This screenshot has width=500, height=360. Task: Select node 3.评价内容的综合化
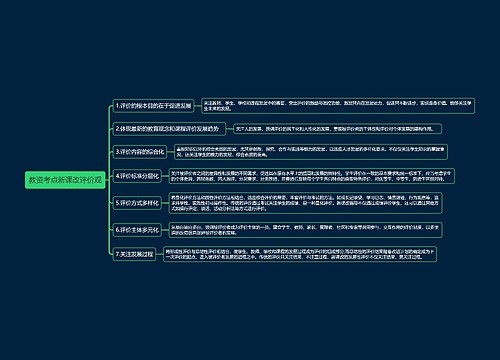click(x=140, y=152)
